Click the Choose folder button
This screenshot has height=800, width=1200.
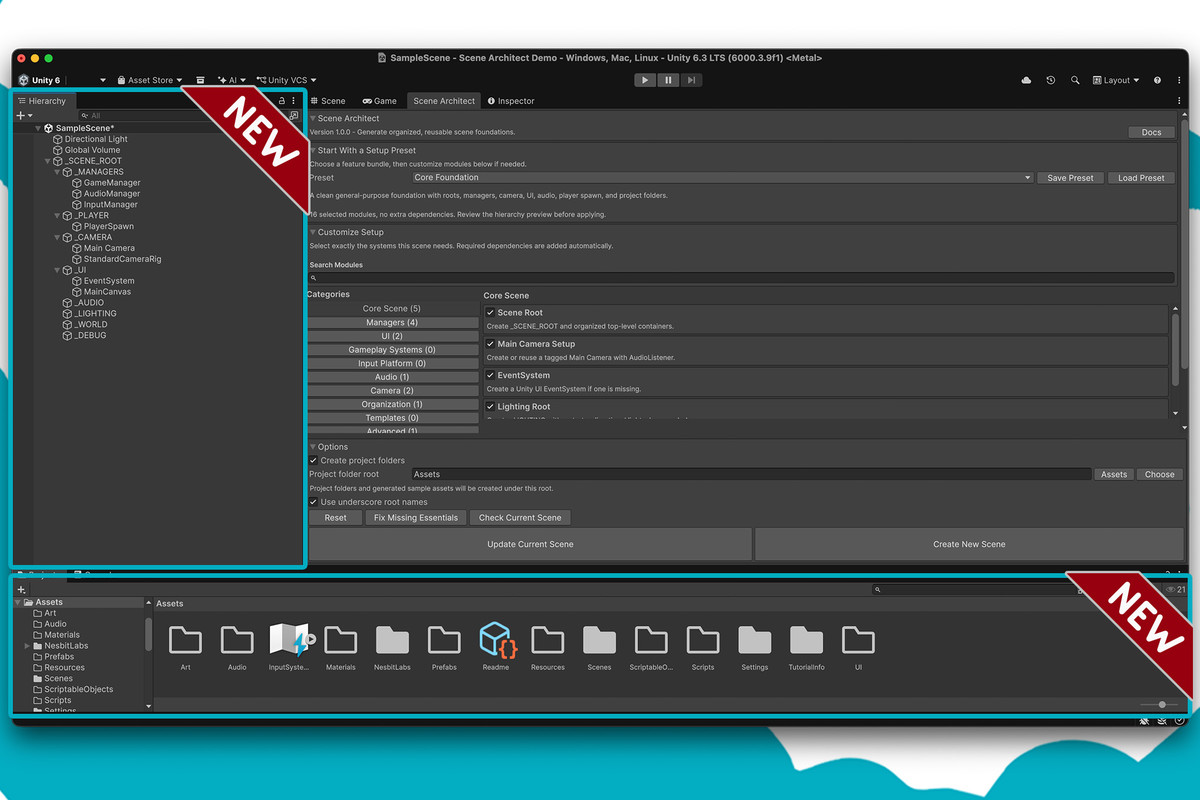[x=1160, y=474]
